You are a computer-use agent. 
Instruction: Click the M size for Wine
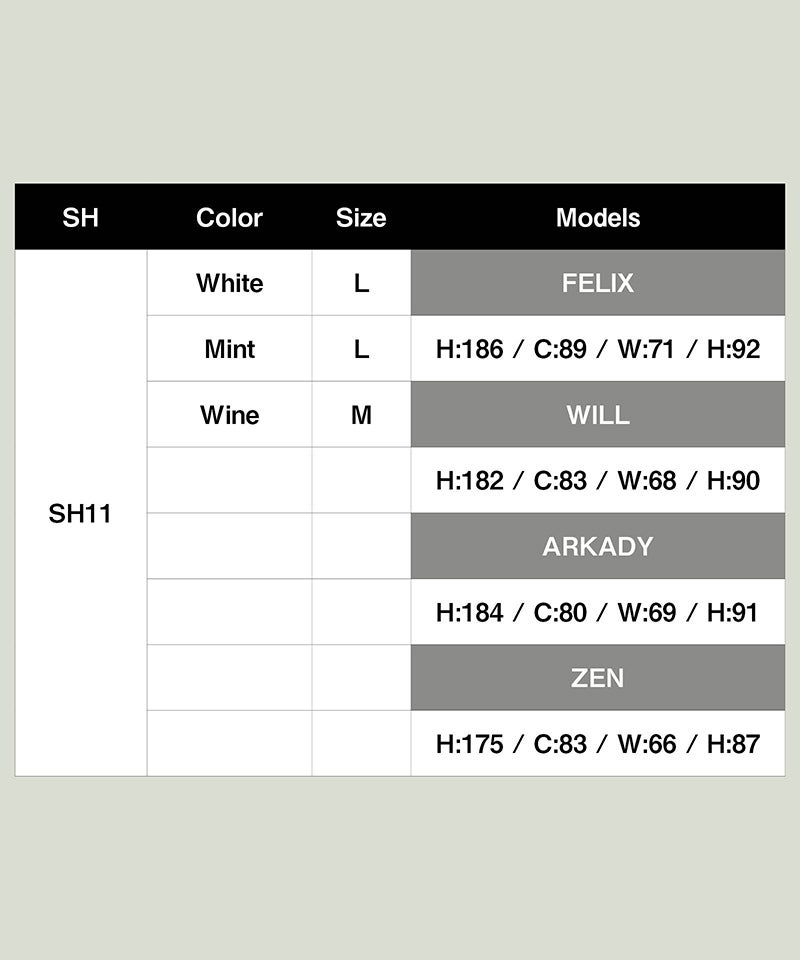[361, 415]
